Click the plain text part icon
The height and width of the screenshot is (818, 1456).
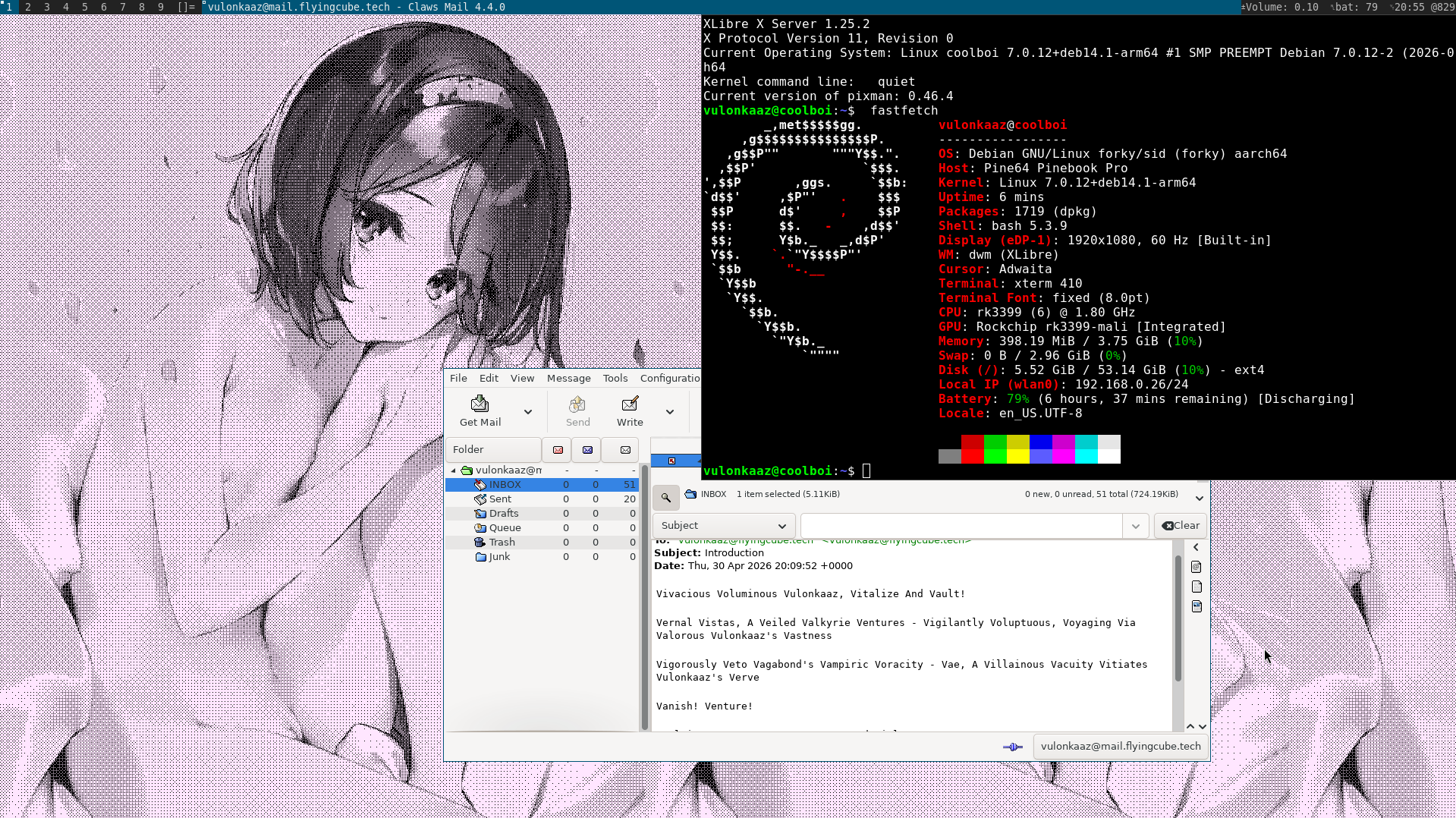(1197, 587)
